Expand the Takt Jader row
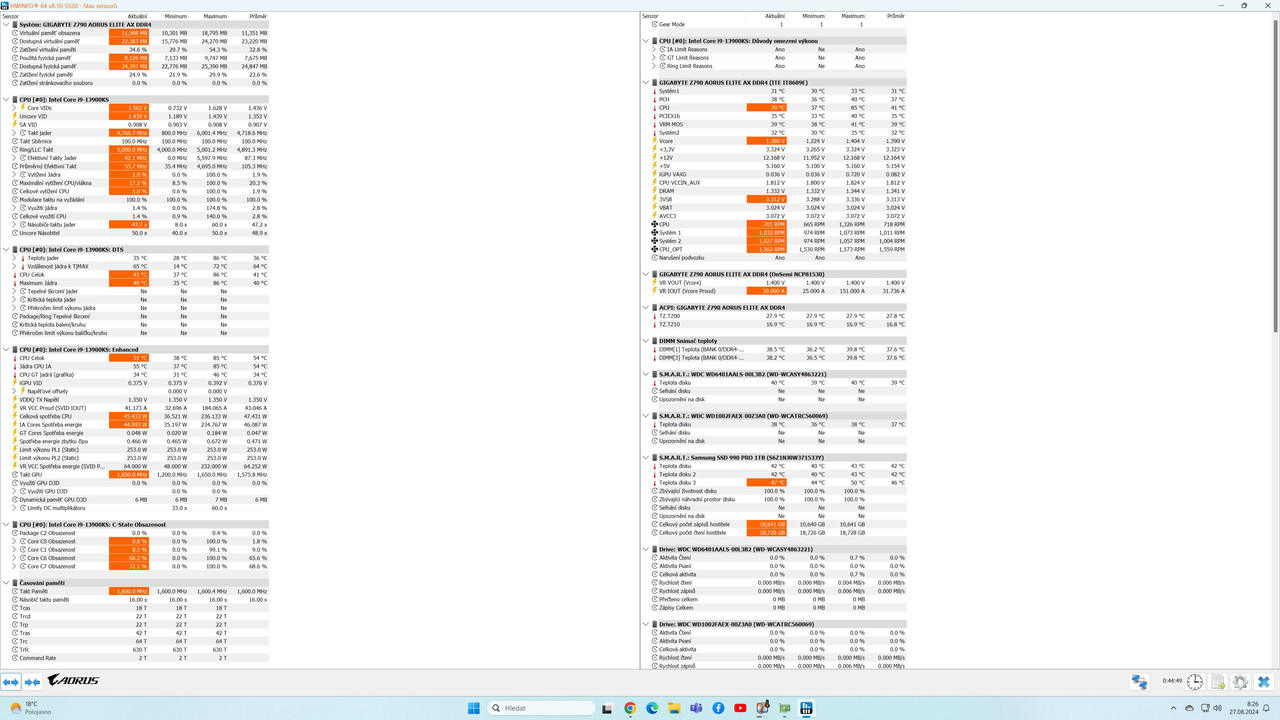The height and width of the screenshot is (720, 1280). pos(14,133)
